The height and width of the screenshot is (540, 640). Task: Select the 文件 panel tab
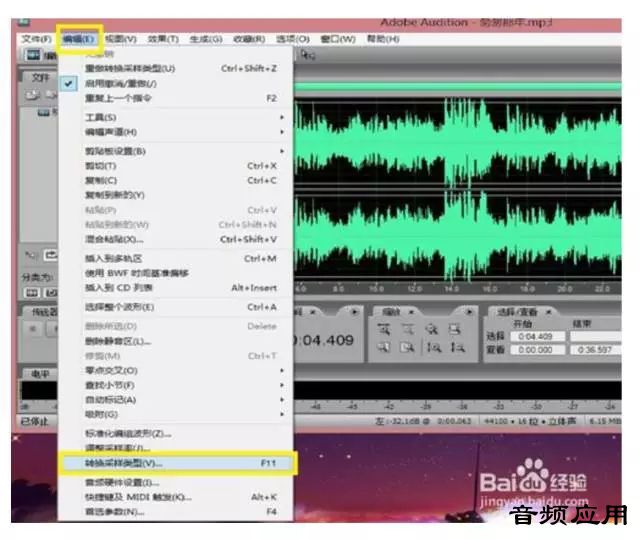[x=40, y=78]
